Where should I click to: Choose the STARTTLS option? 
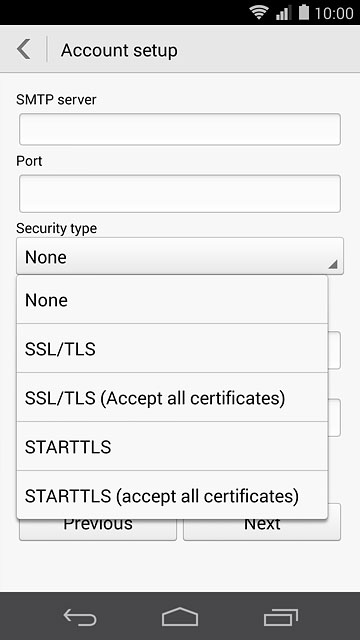[x=172, y=447]
